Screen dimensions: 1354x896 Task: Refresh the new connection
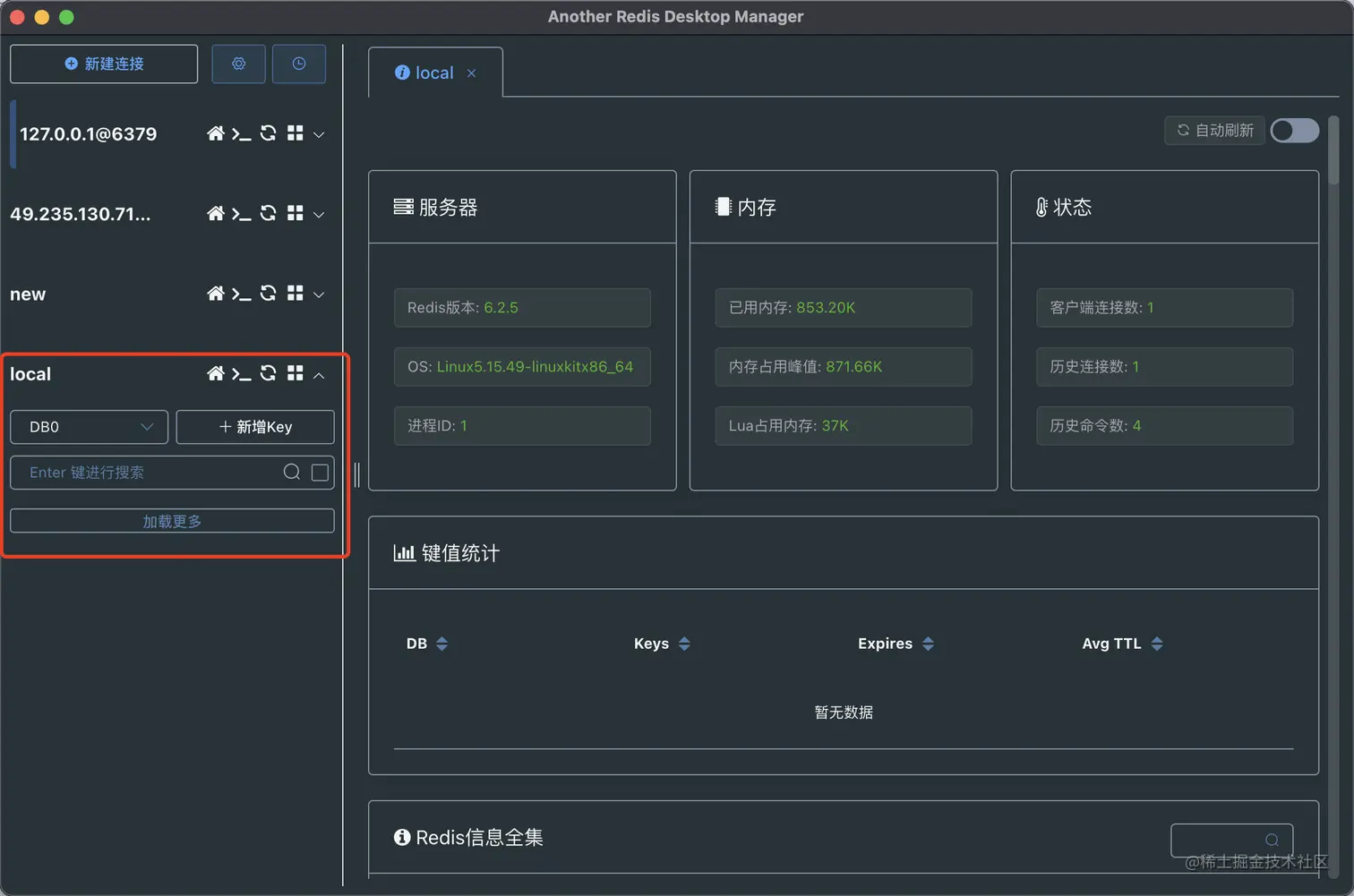[268, 294]
